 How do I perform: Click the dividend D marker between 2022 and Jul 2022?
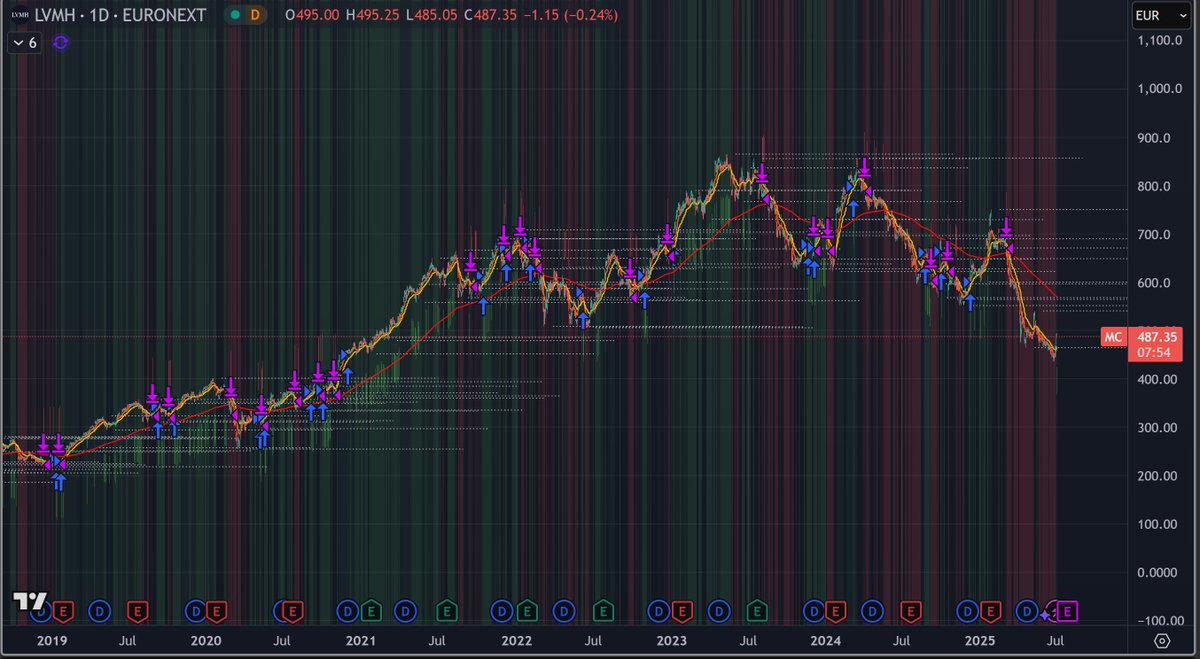[565, 609]
